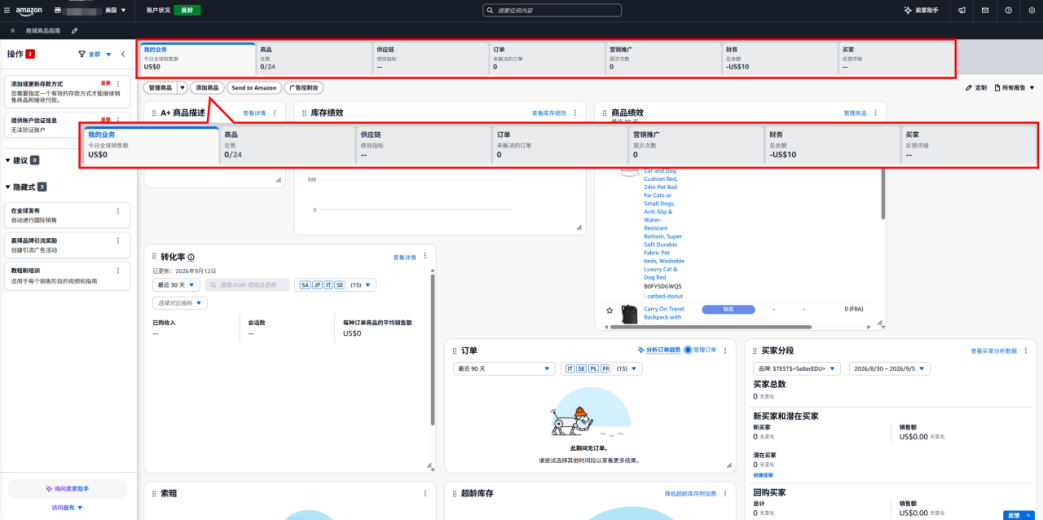The image size is (1043, 520).
Task: Open the 2026/8/30 ~ 2026/9/5 date range dropdown
Action: coord(889,368)
